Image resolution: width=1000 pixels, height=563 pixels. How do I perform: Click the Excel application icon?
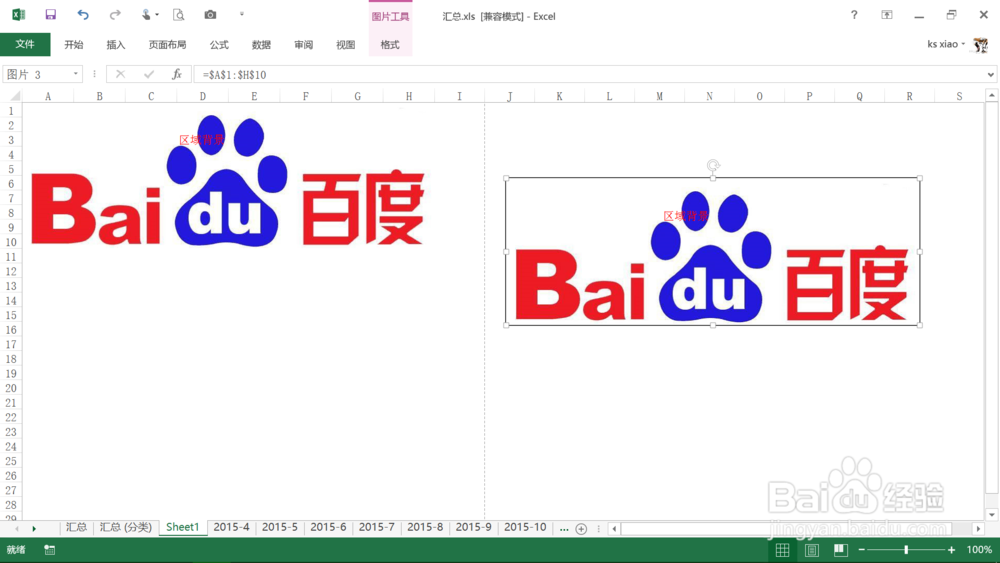[18, 14]
